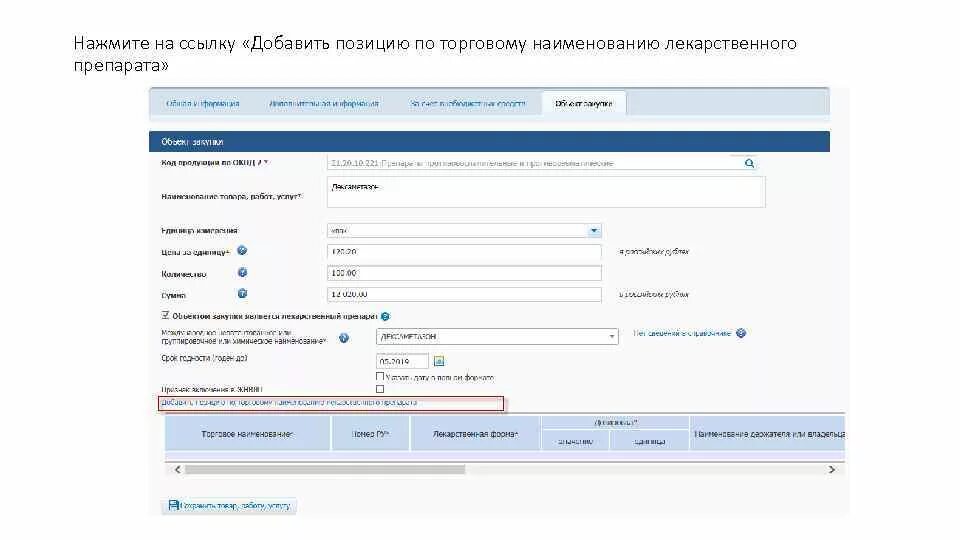Viewport: 960px width, 540px height.
Task: Click the horizontal scrollbar thumb under the table
Action: pos(324,470)
